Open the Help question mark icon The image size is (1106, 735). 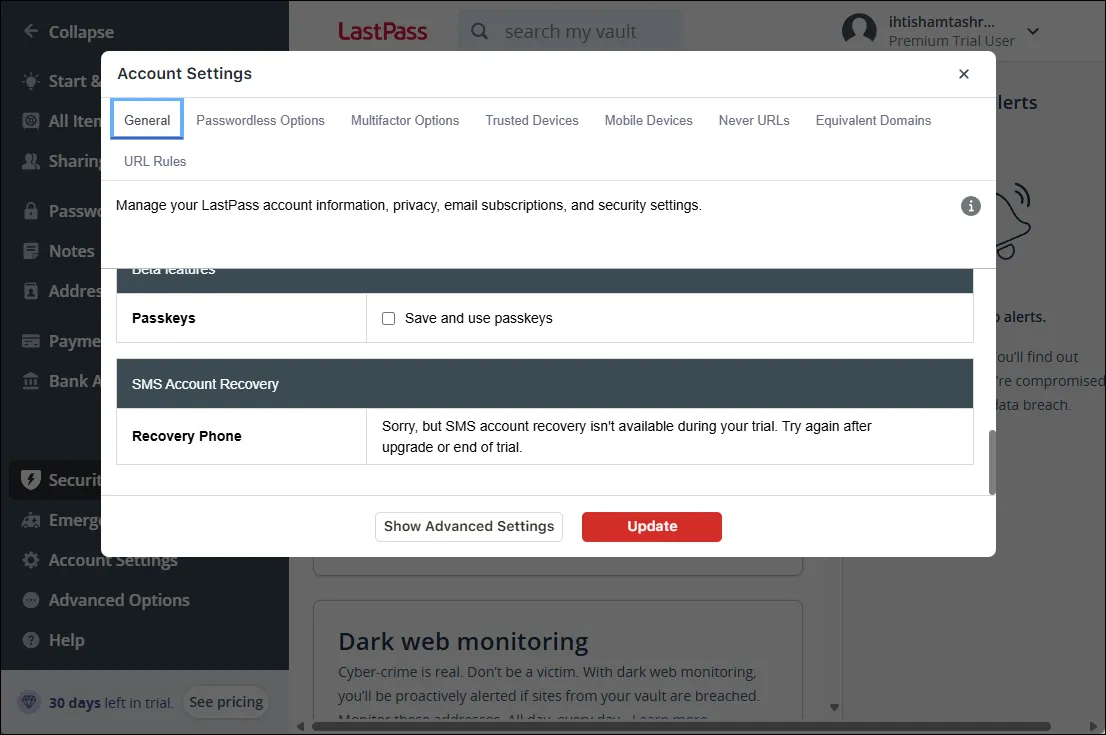point(30,640)
